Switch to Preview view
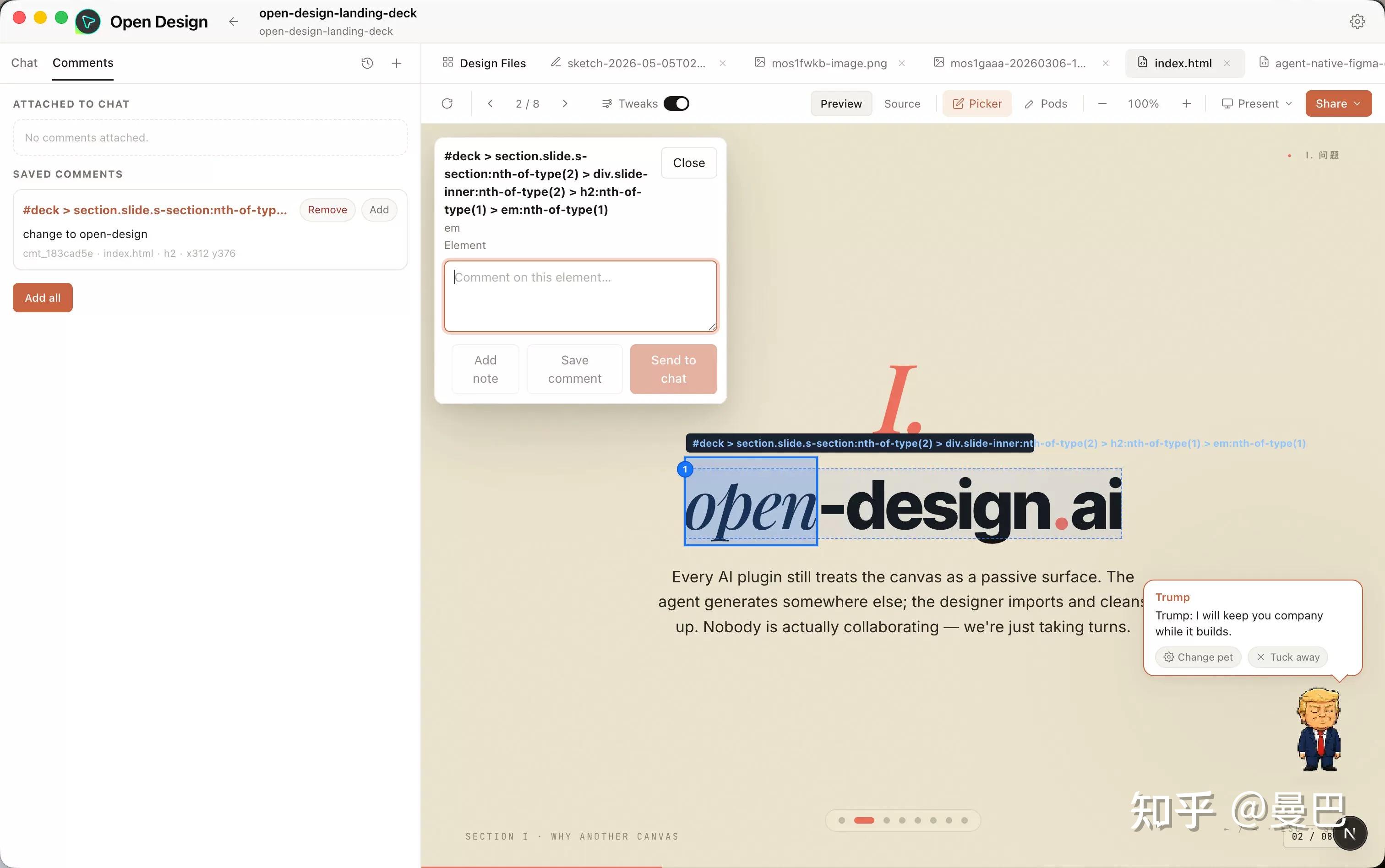1385x868 pixels. pos(841,103)
